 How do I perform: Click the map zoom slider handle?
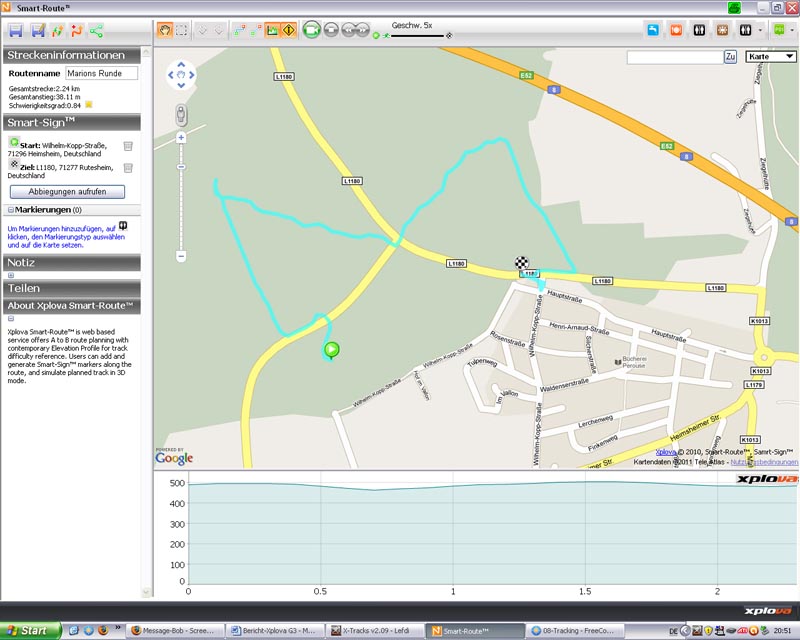point(181,167)
